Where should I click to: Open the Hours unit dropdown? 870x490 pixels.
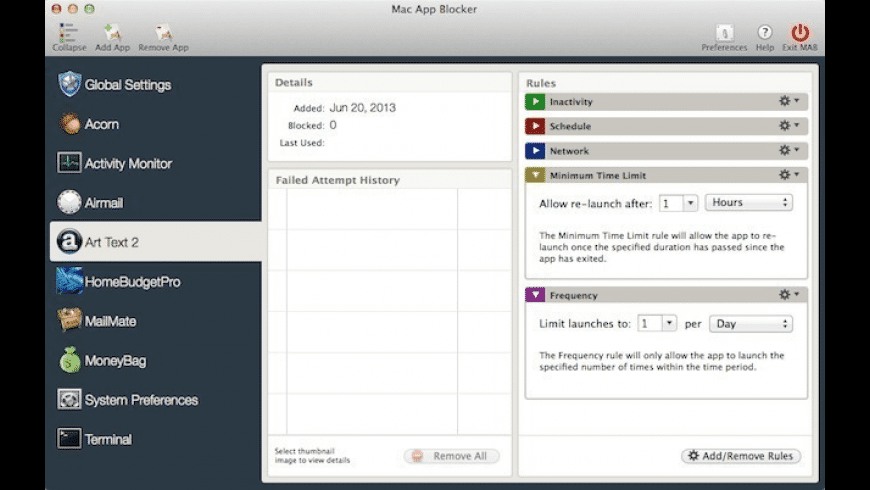(x=748, y=203)
